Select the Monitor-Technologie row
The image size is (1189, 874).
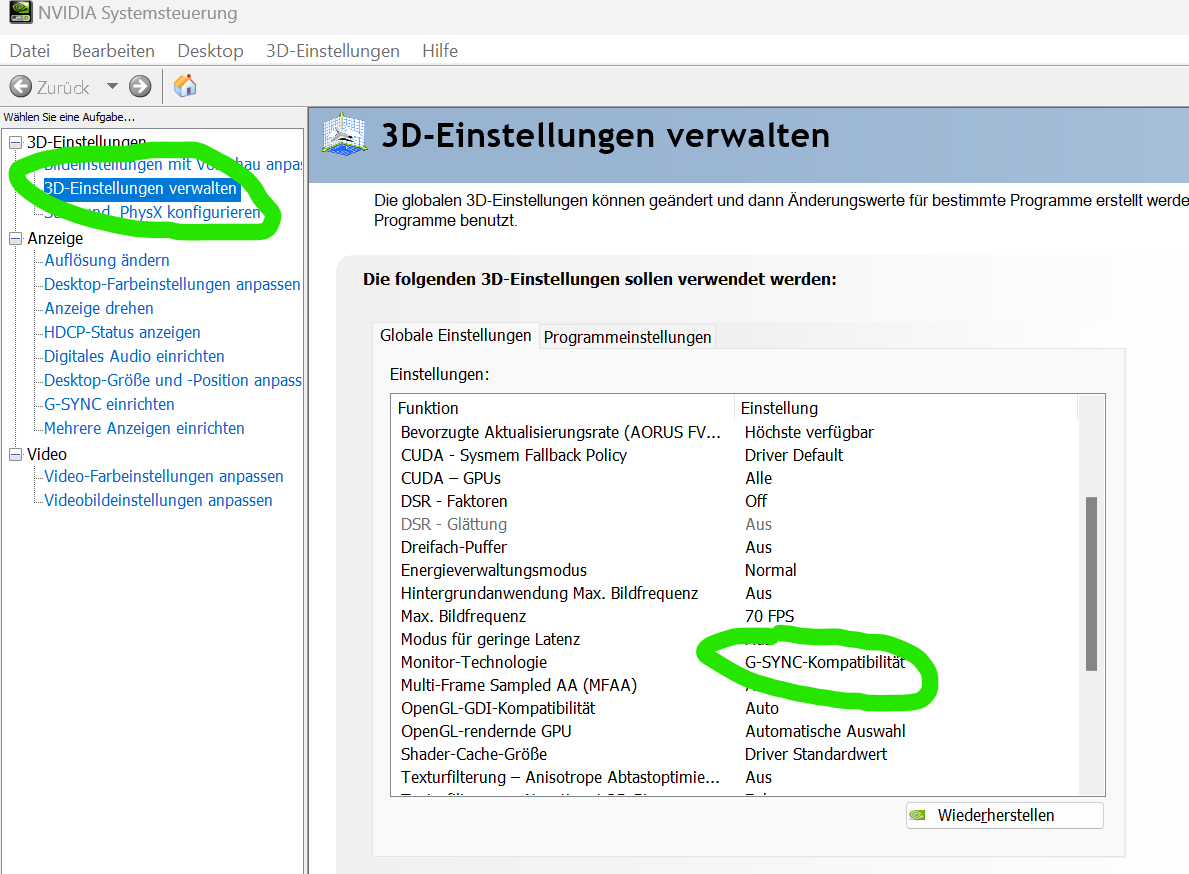pos(734,662)
